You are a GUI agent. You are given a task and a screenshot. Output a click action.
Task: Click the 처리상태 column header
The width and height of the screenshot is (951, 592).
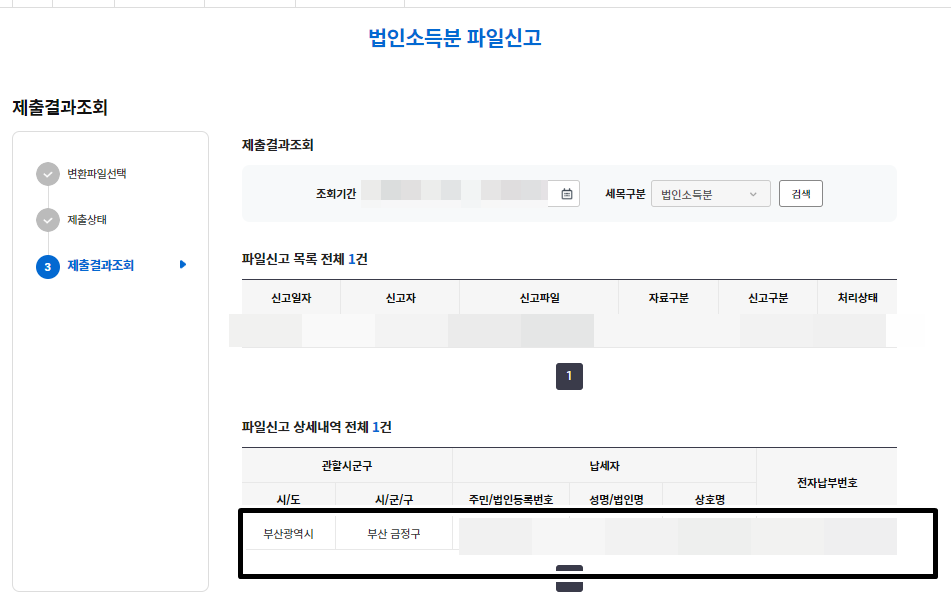[x=857, y=297]
